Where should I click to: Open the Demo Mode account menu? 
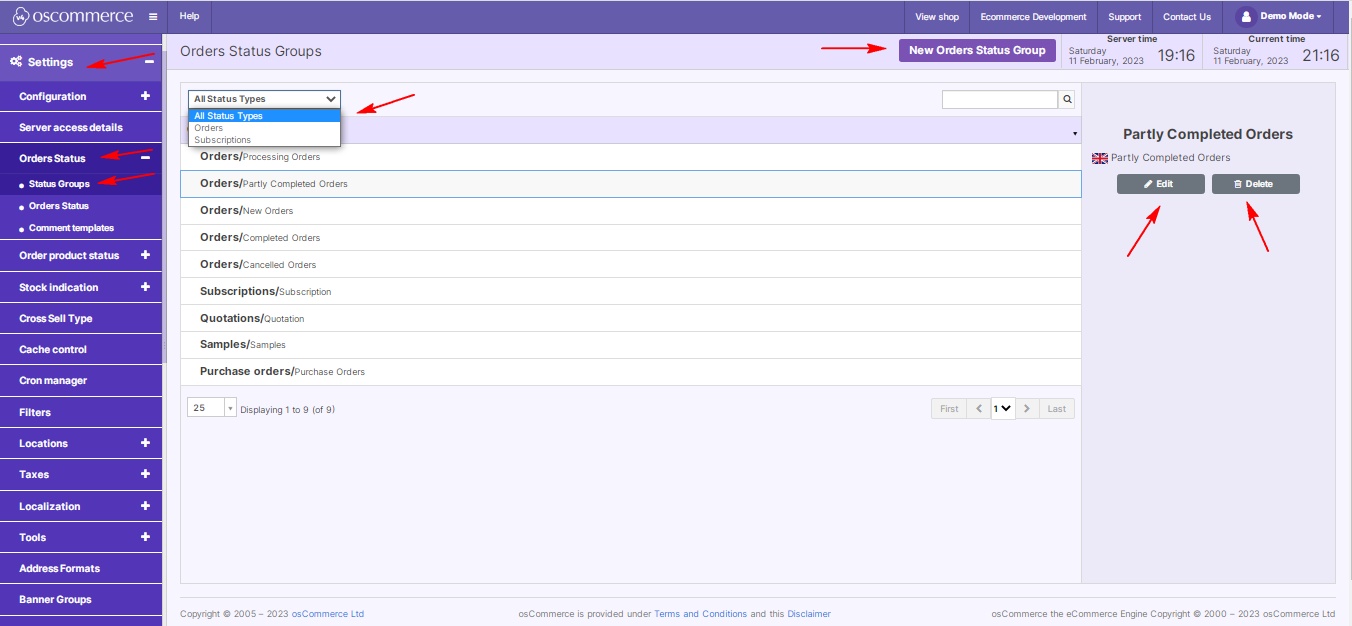[1291, 17]
